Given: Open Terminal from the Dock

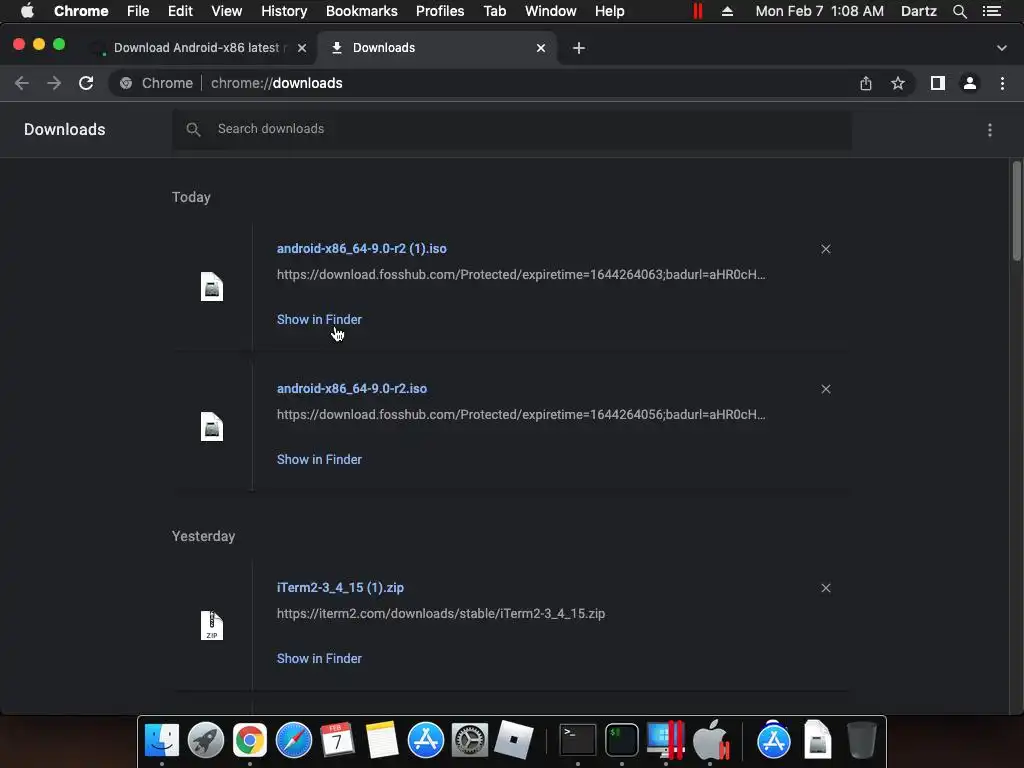Looking at the screenshot, I should tap(578, 741).
